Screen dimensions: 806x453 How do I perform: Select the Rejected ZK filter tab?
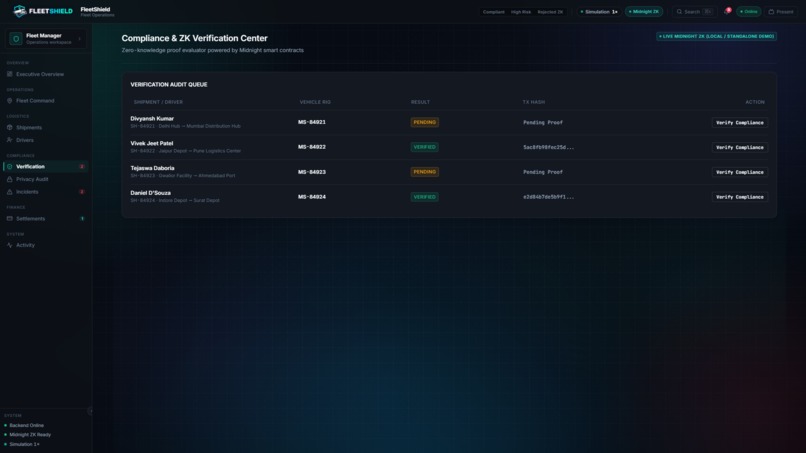pos(550,11)
